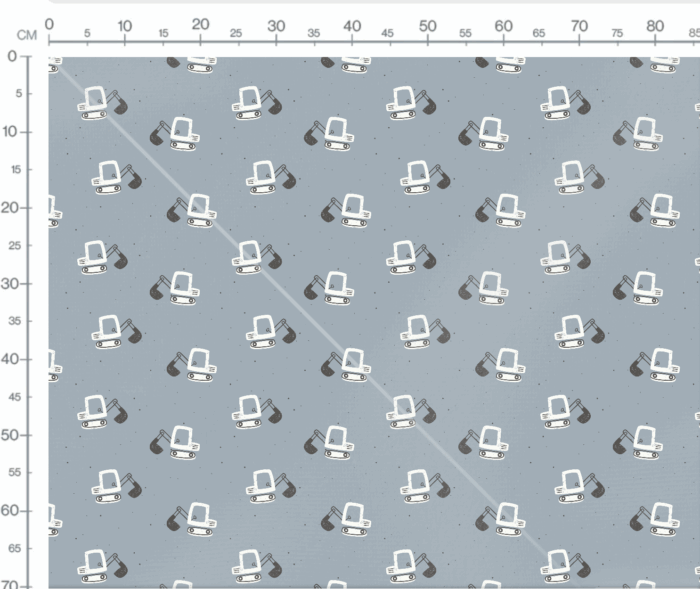Click the 40 mark on the horizontal ruler
The width and height of the screenshot is (700, 589).
352,26
